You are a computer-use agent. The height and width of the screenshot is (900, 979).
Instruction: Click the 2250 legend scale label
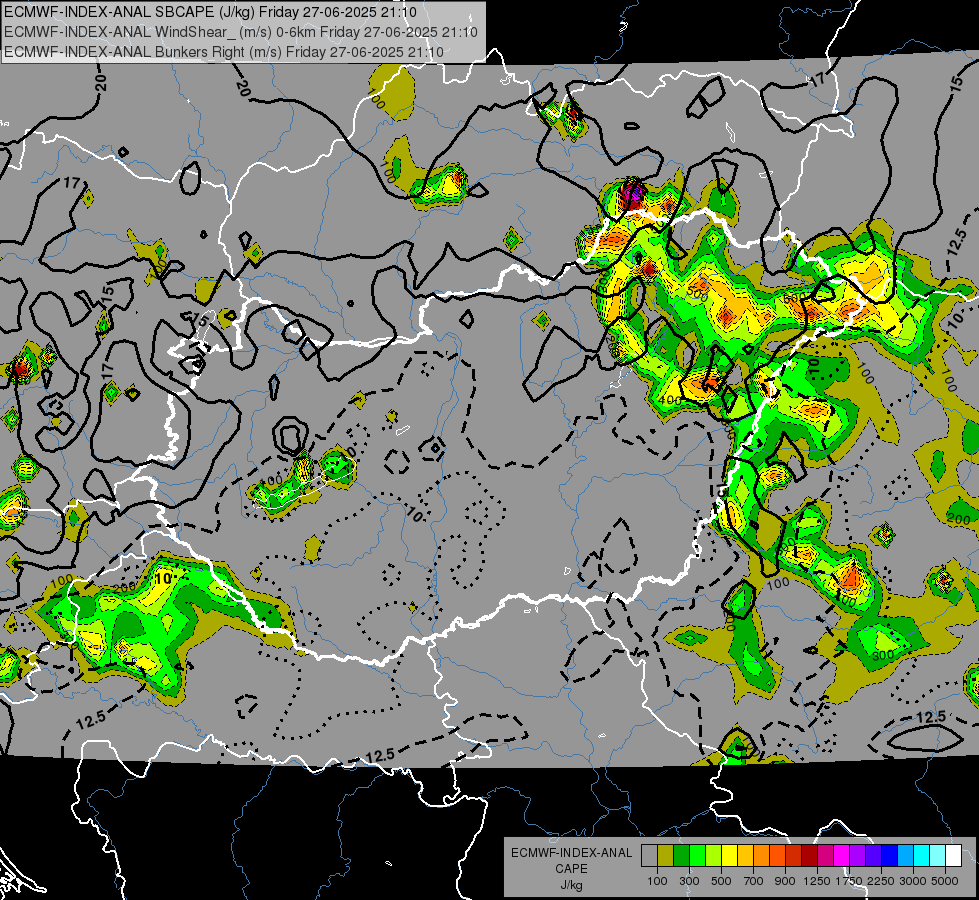tap(881, 881)
